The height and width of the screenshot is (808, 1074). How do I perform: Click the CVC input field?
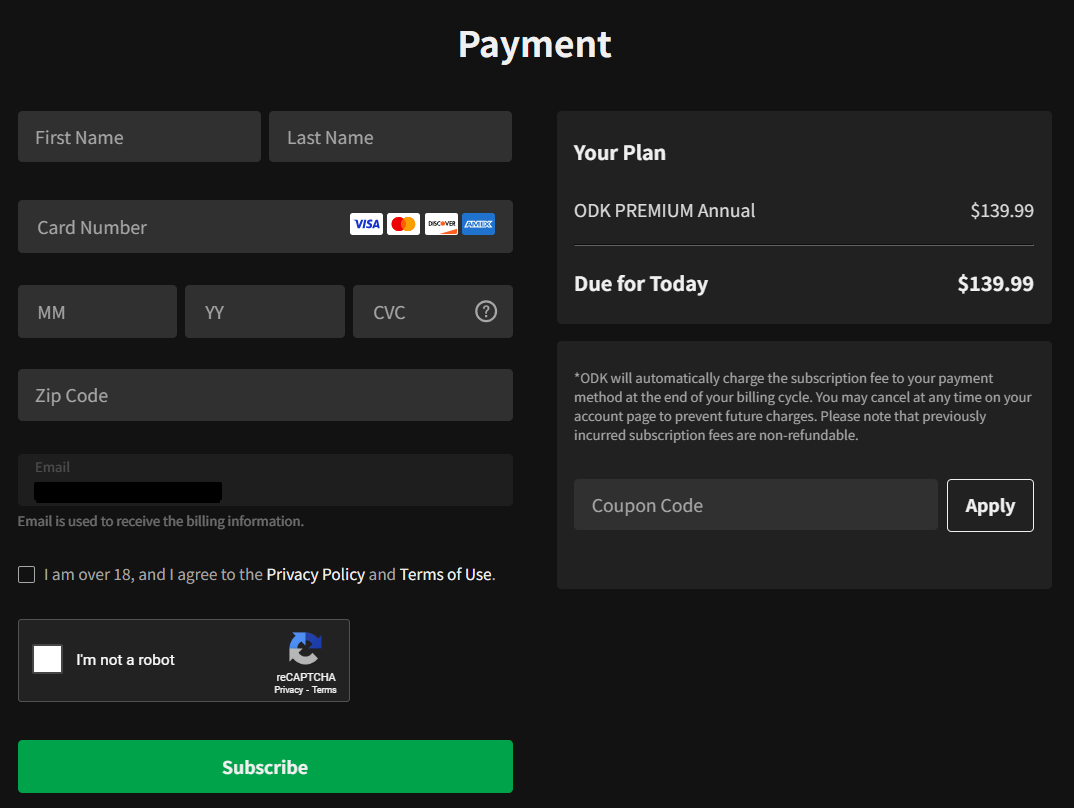[x=433, y=312]
